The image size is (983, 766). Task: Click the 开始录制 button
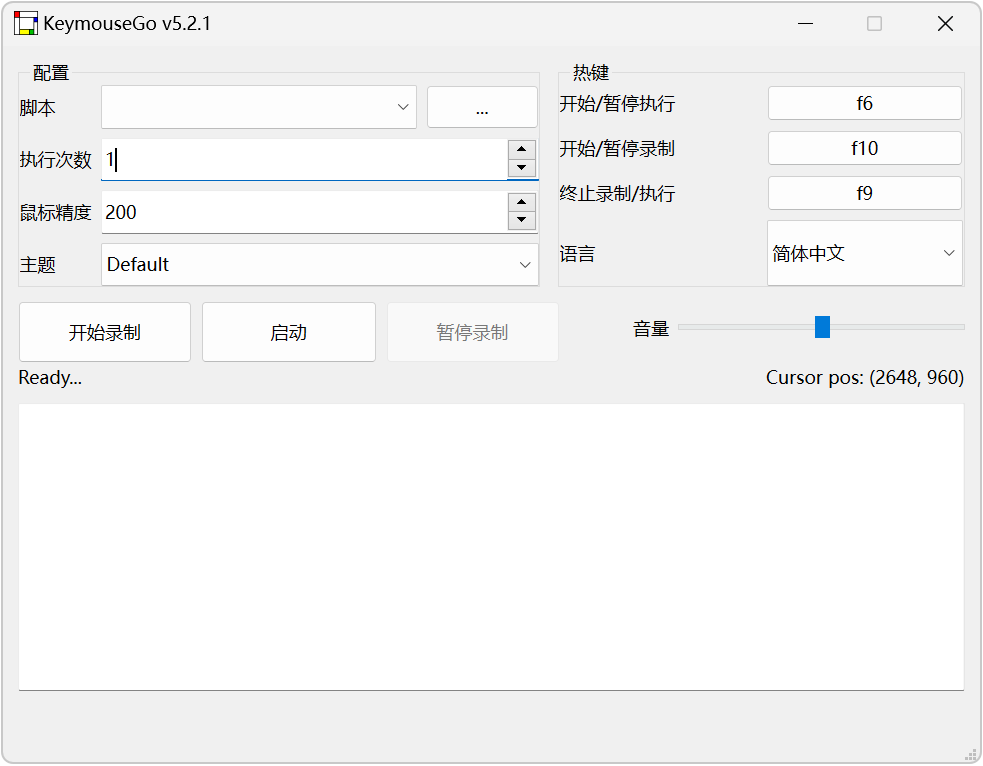pyautogui.click(x=105, y=332)
